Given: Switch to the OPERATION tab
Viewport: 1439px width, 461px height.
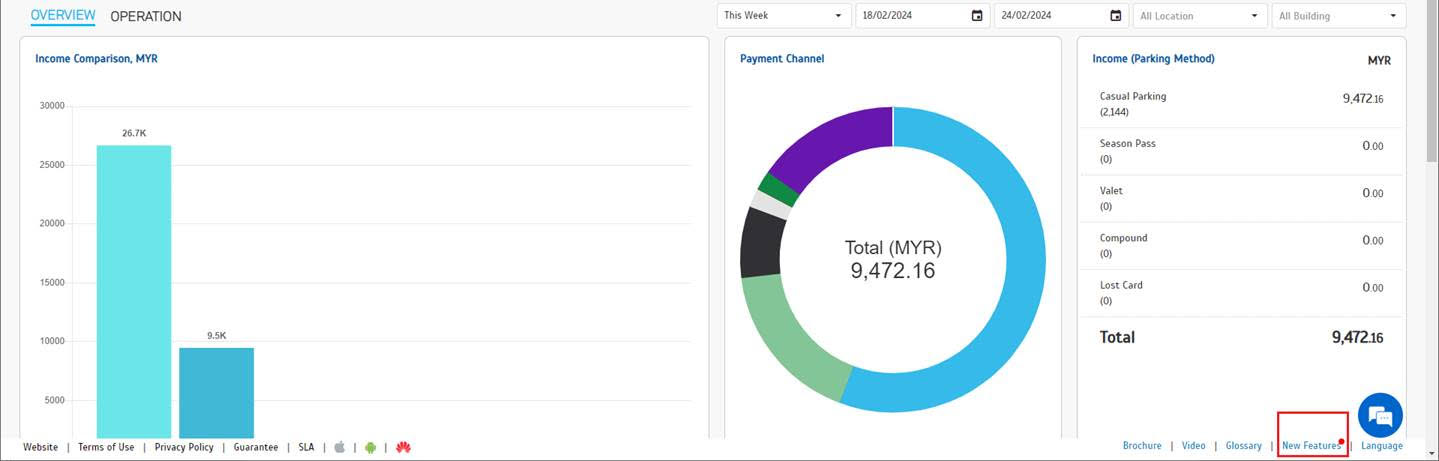Looking at the screenshot, I should (146, 16).
